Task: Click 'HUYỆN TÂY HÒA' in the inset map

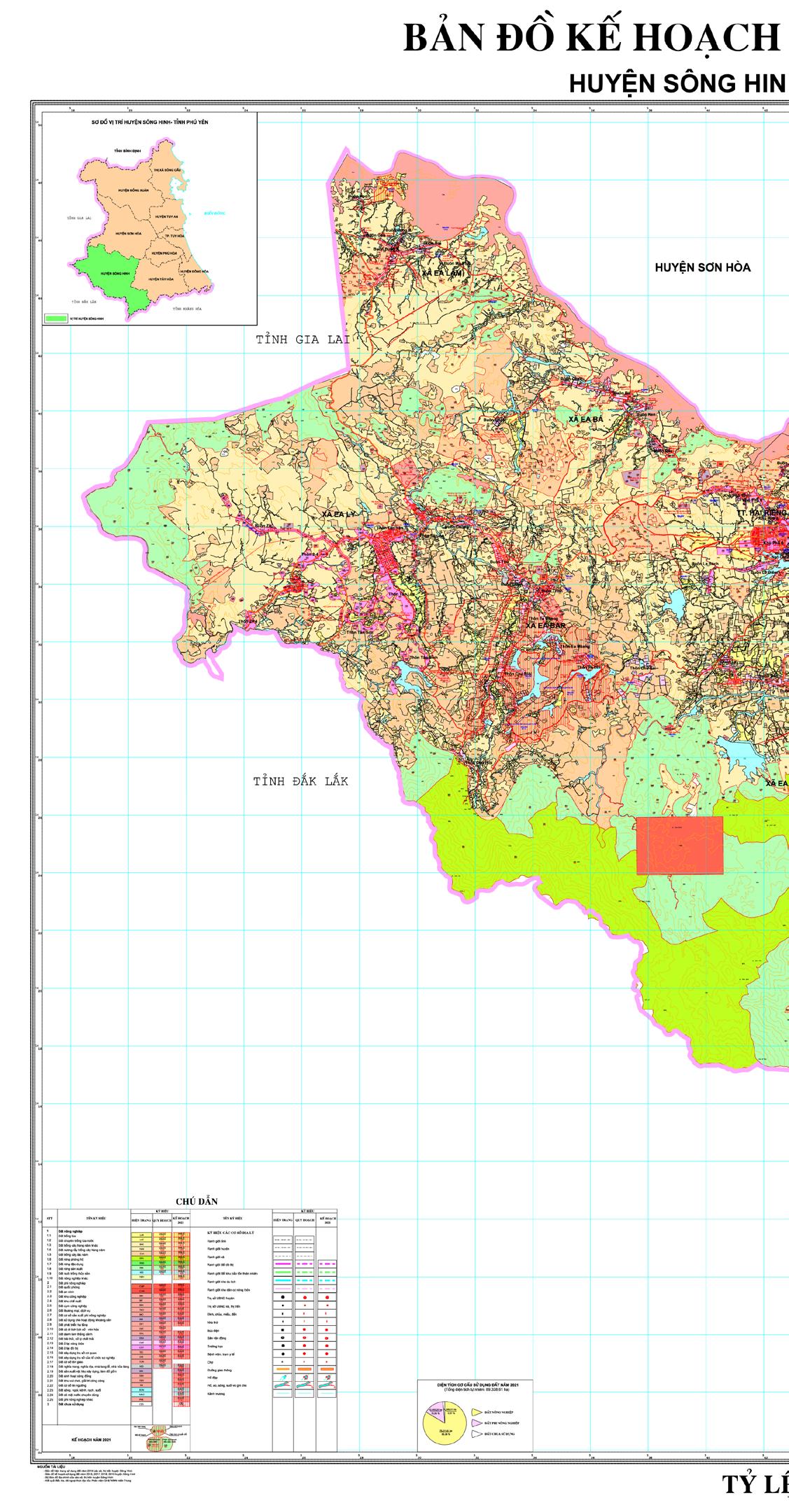Action: pos(162,279)
